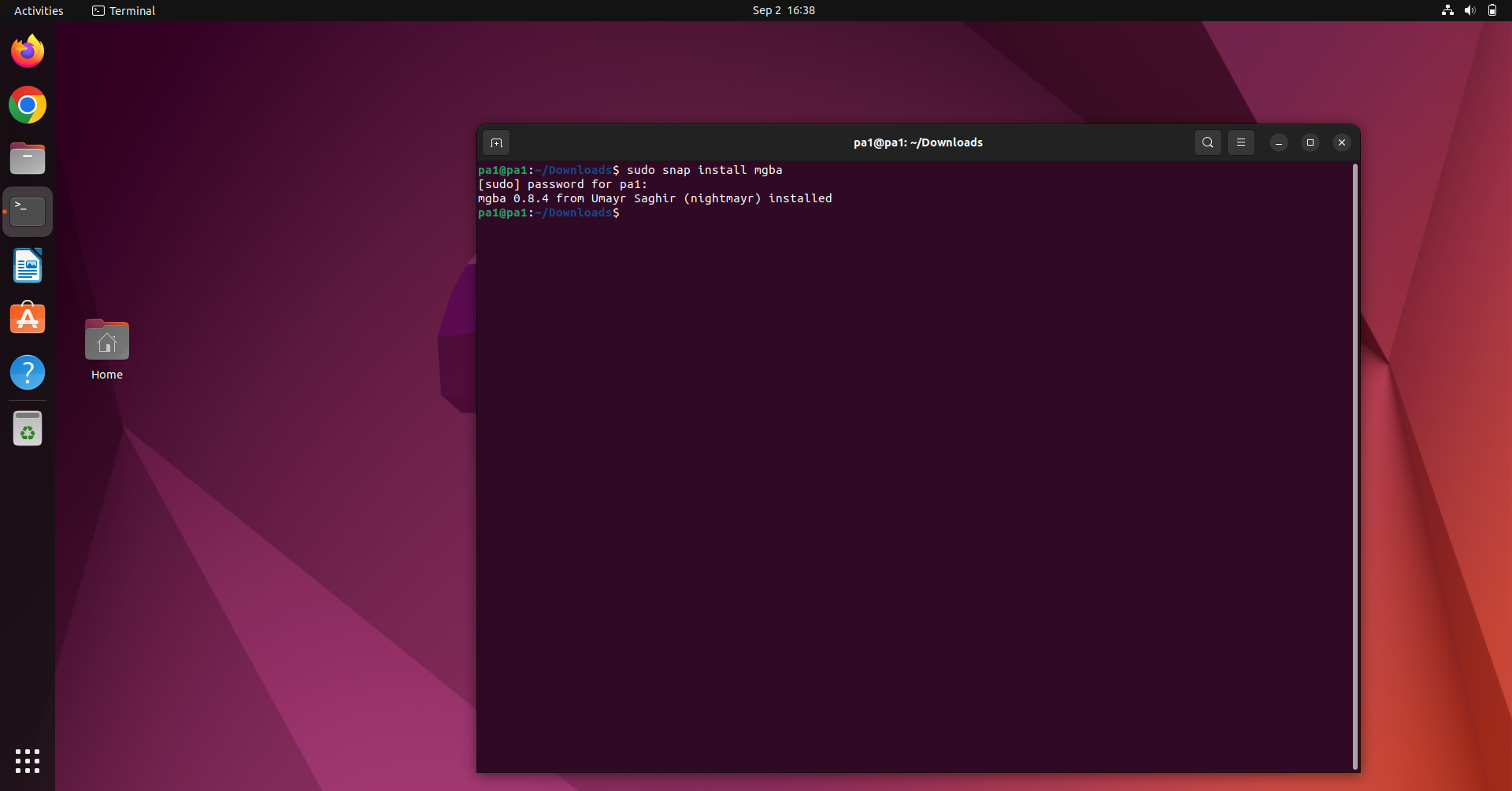This screenshot has height=791, width=1512.
Task: Show all applications via the grid button
Action: [27, 760]
